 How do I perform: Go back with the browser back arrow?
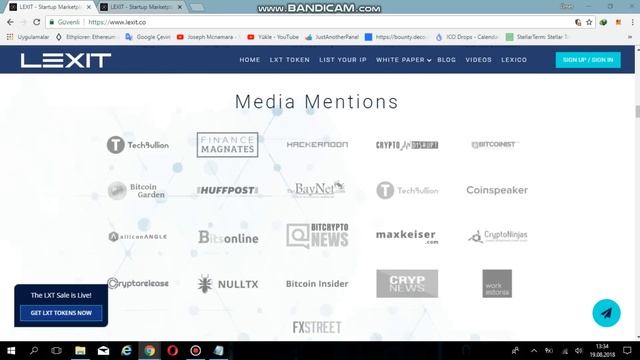point(10,22)
